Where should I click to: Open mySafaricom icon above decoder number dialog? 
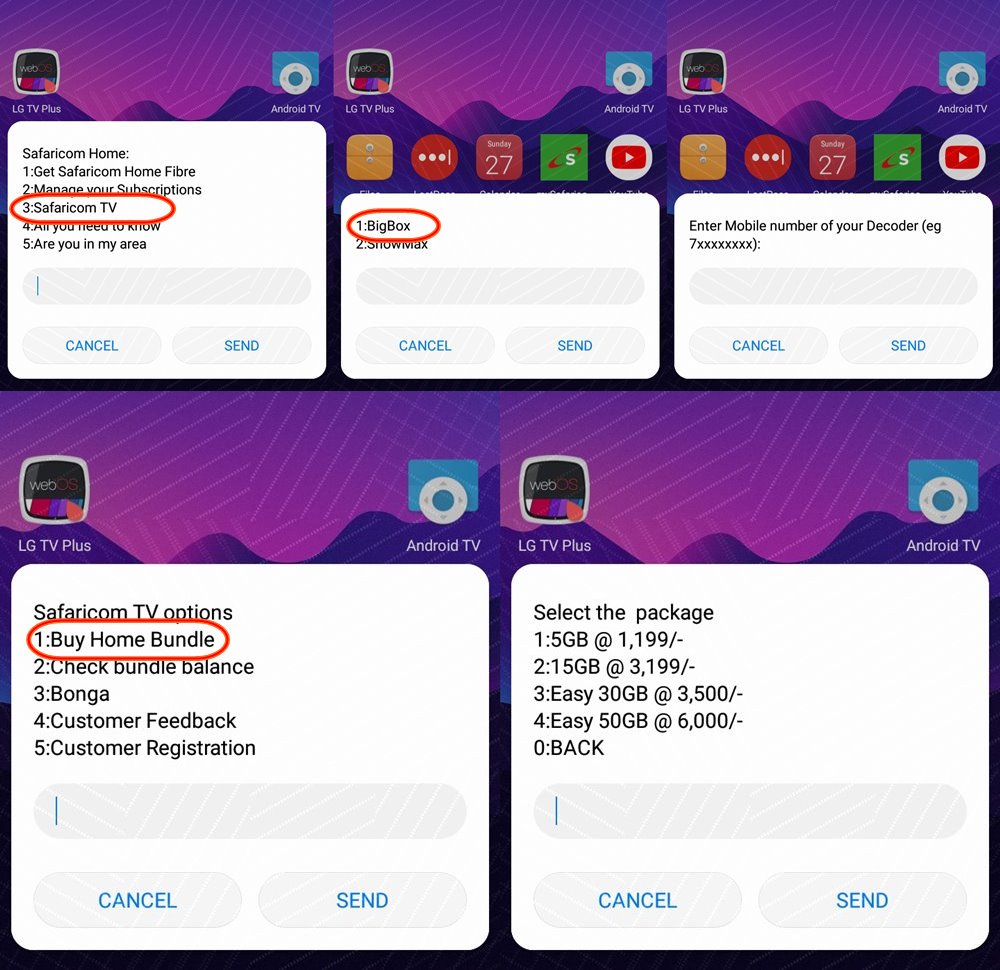[897, 158]
